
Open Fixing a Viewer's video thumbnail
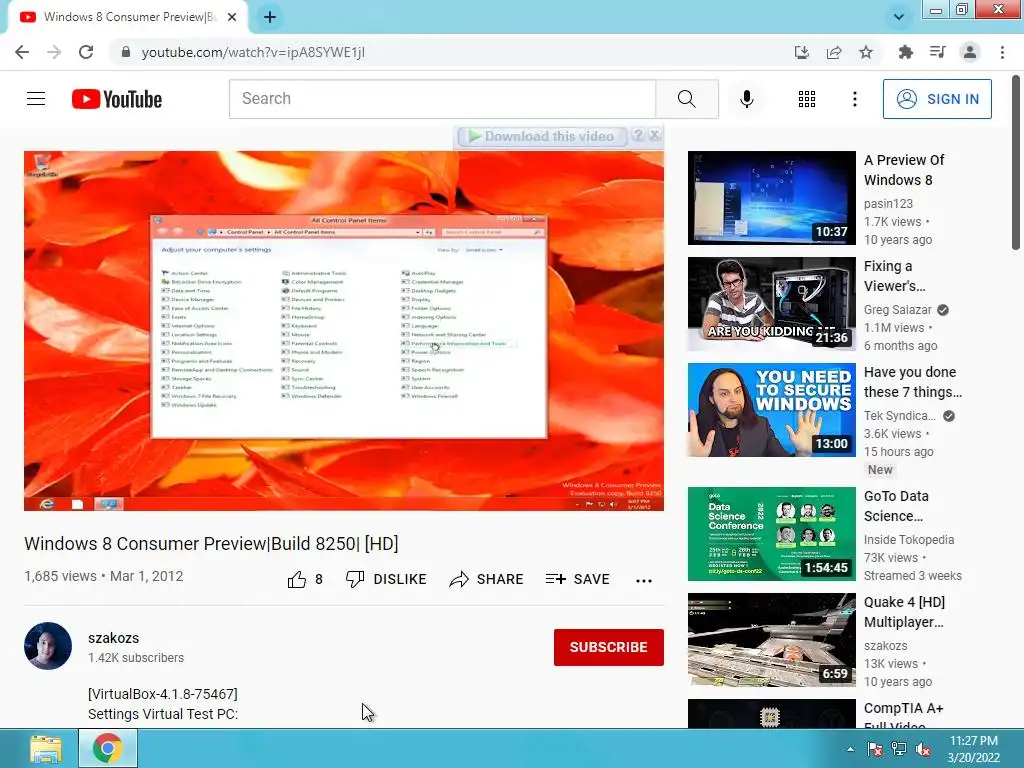[x=771, y=304]
